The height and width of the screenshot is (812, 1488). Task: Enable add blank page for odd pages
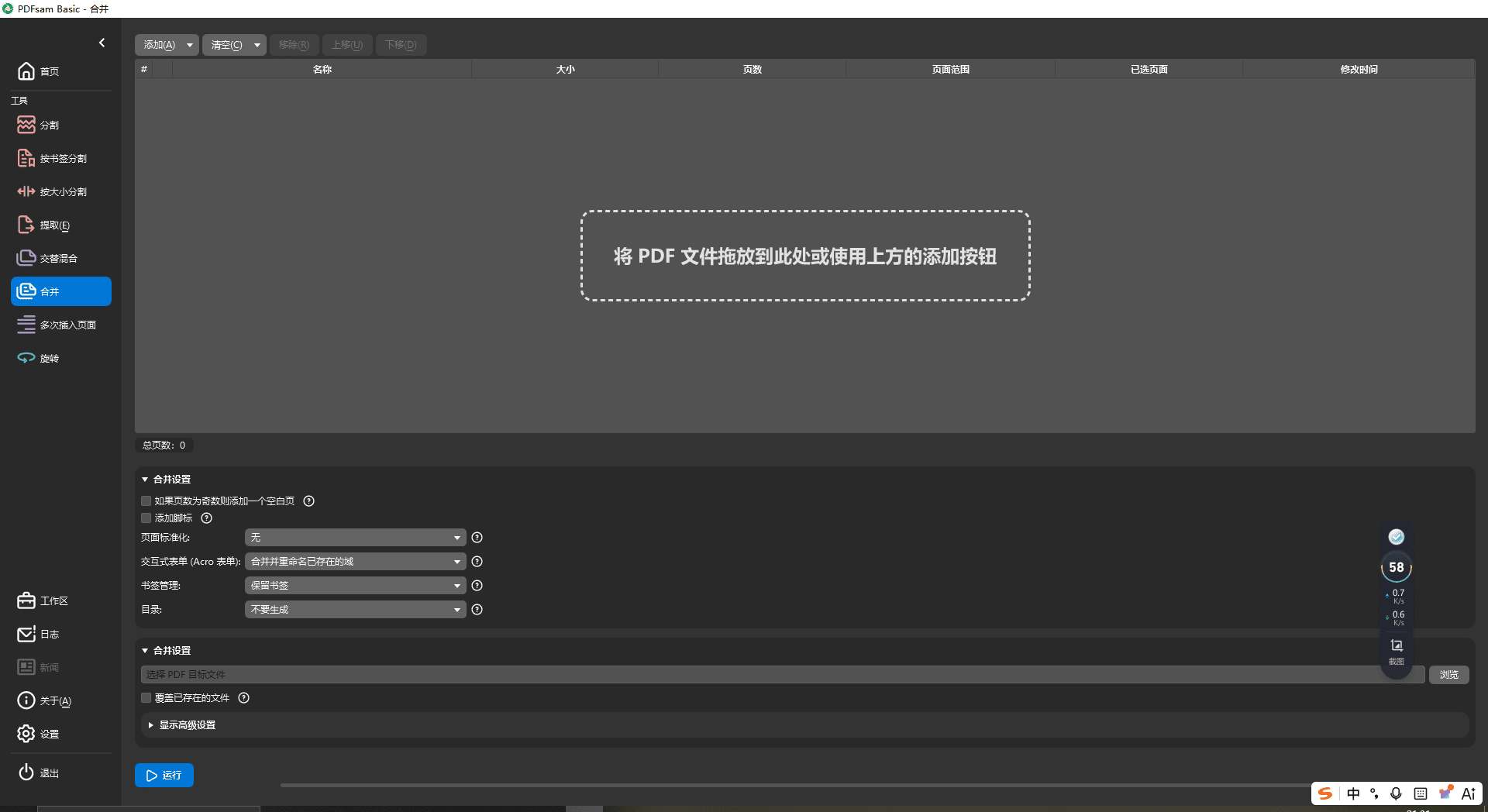coord(146,501)
